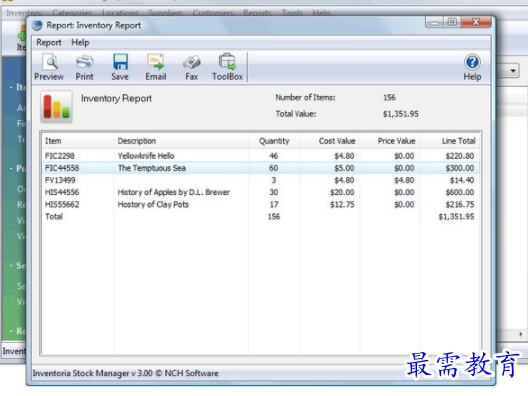Open Locations menu in main window
The image size is (528, 396).
click(120, 13)
